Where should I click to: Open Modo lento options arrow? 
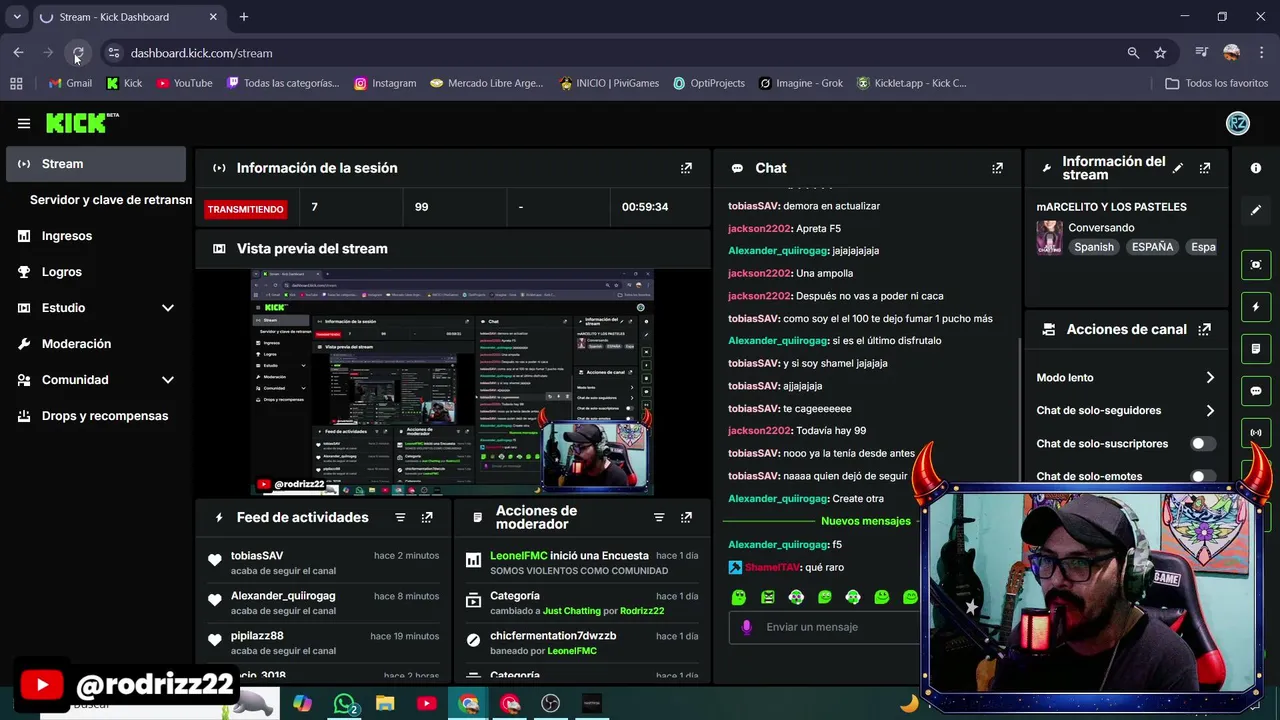(1210, 377)
